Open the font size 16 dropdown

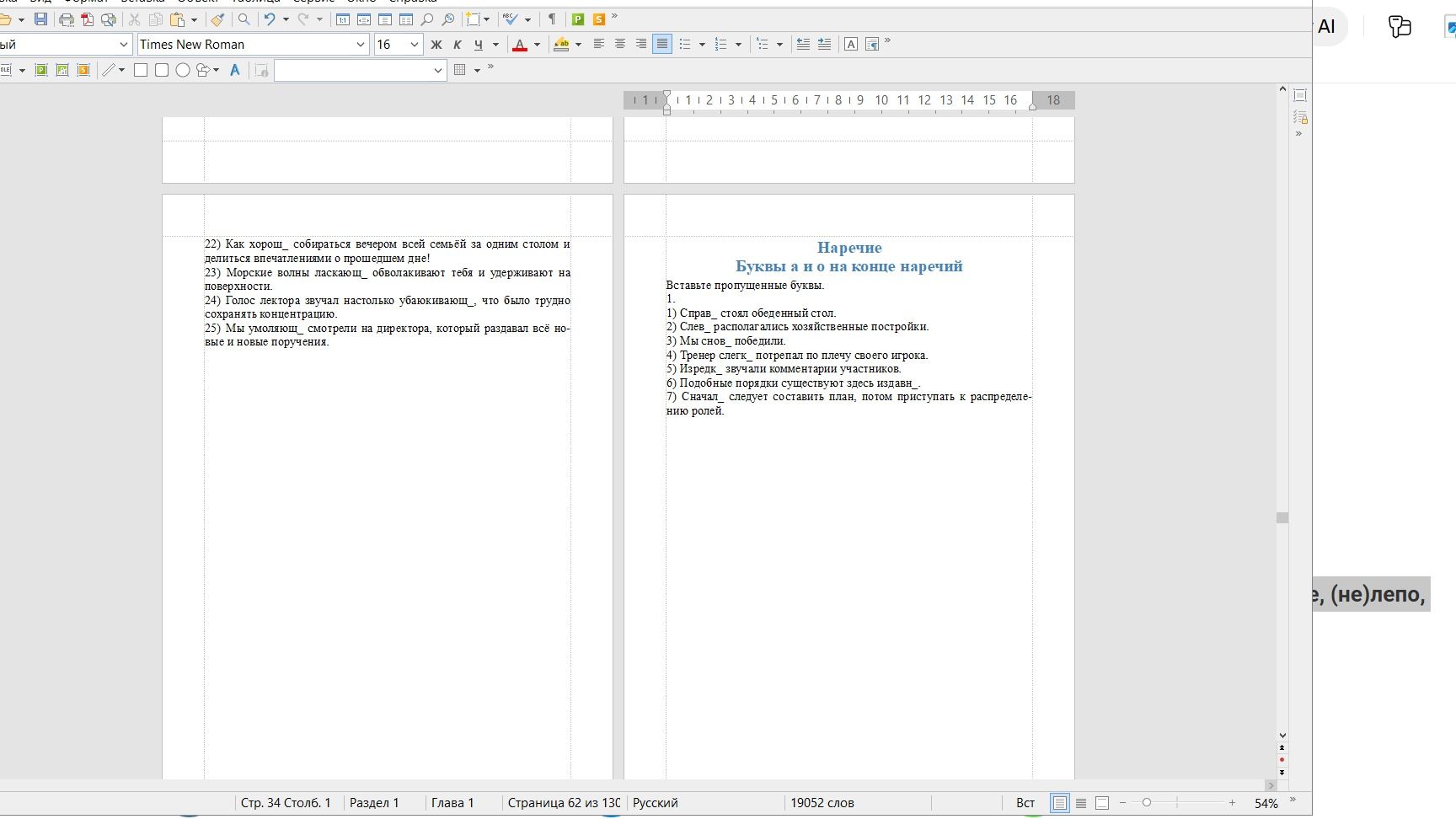point(414,45)
